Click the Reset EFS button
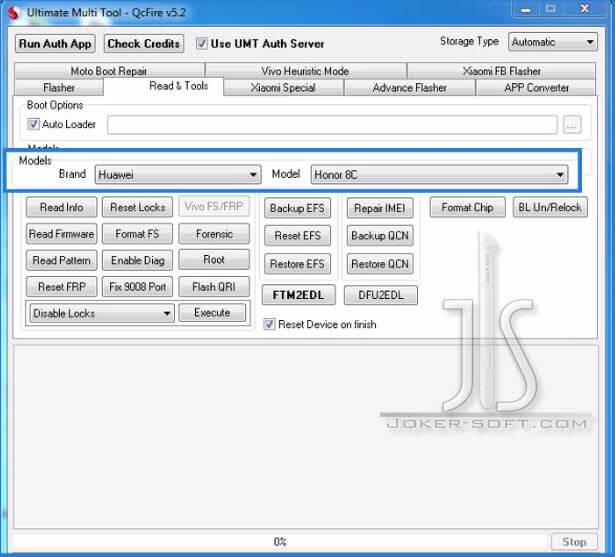This screenshot has height=557, width=615. coord(297,235)
